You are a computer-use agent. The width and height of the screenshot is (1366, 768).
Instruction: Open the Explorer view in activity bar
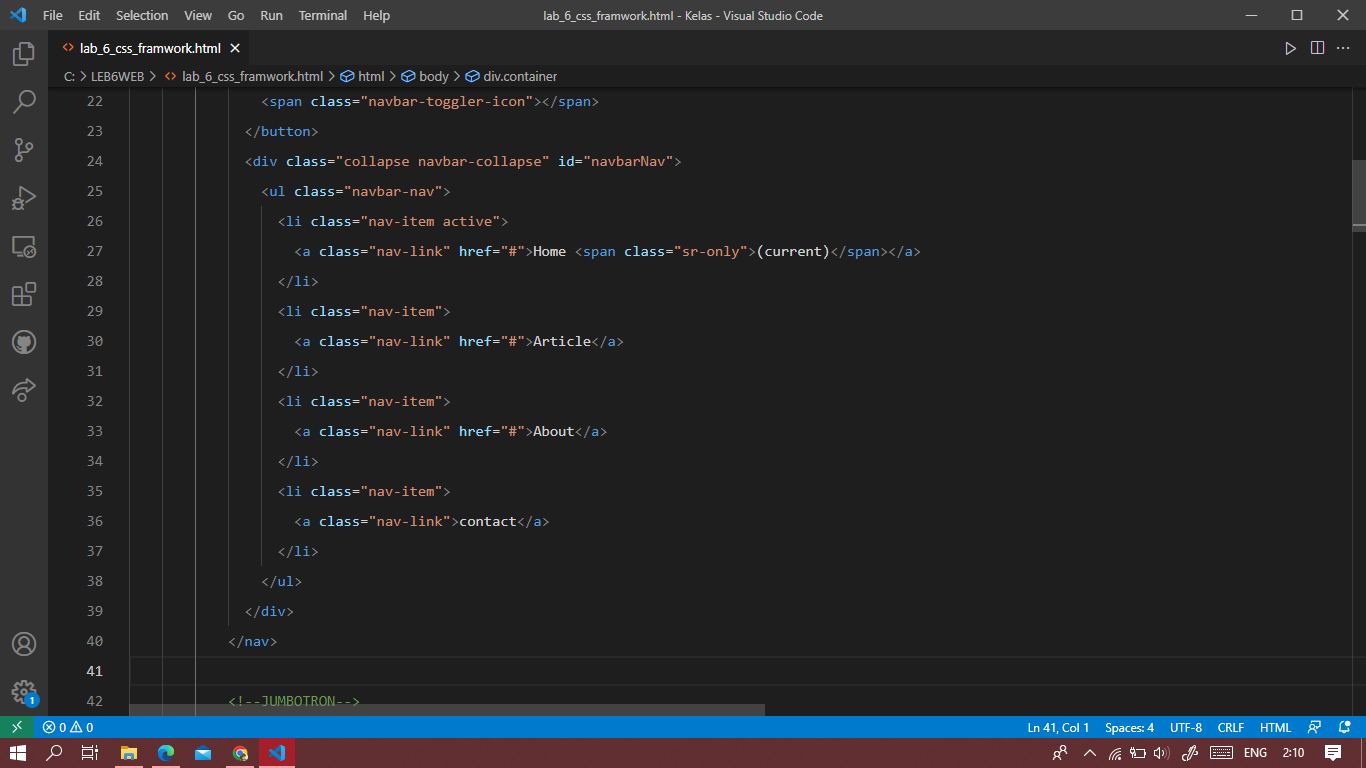(23, 55)
